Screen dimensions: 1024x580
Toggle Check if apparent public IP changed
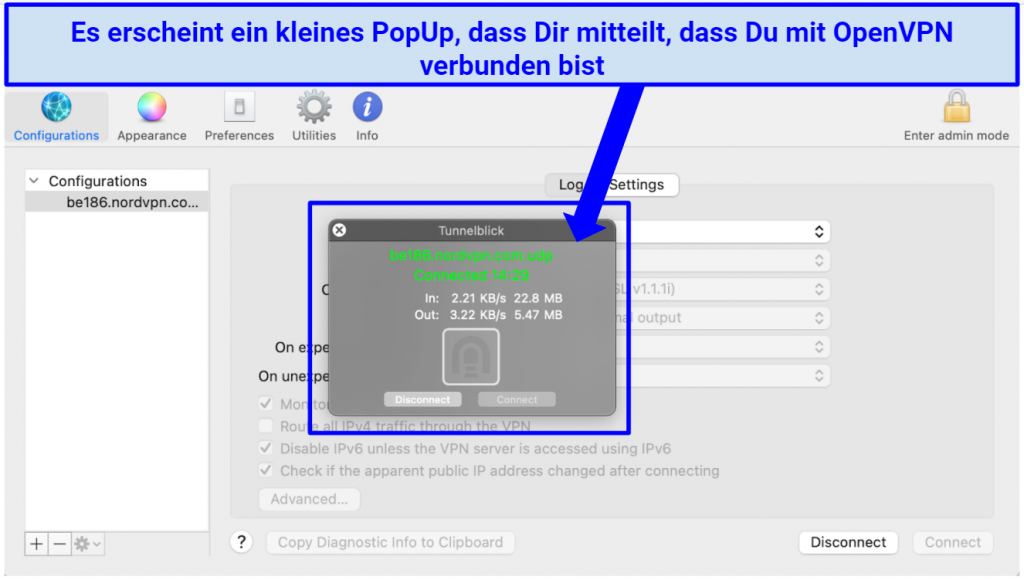point(265,470)
